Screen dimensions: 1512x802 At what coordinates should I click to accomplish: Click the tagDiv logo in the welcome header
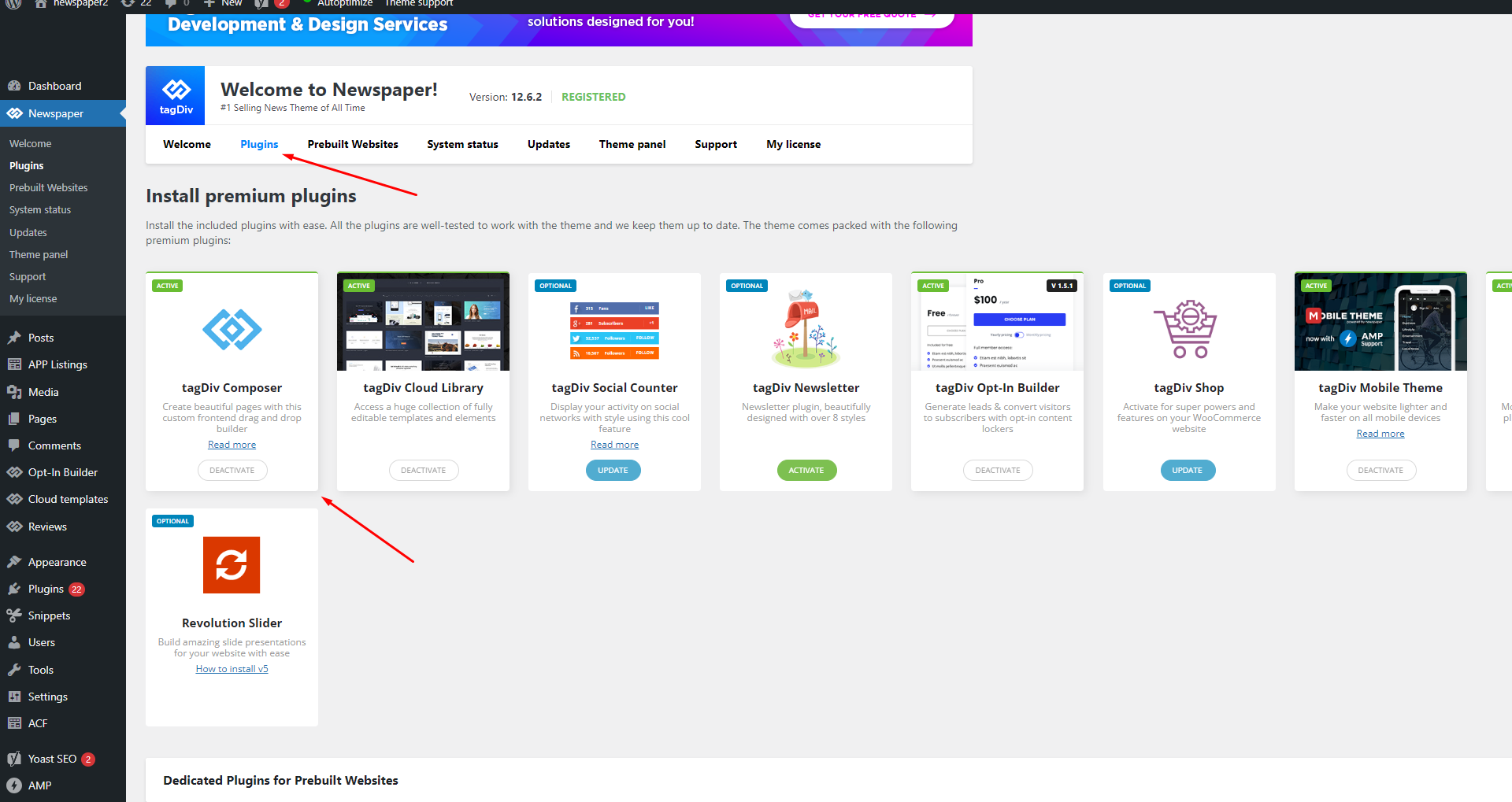click(x=175, y=95)
